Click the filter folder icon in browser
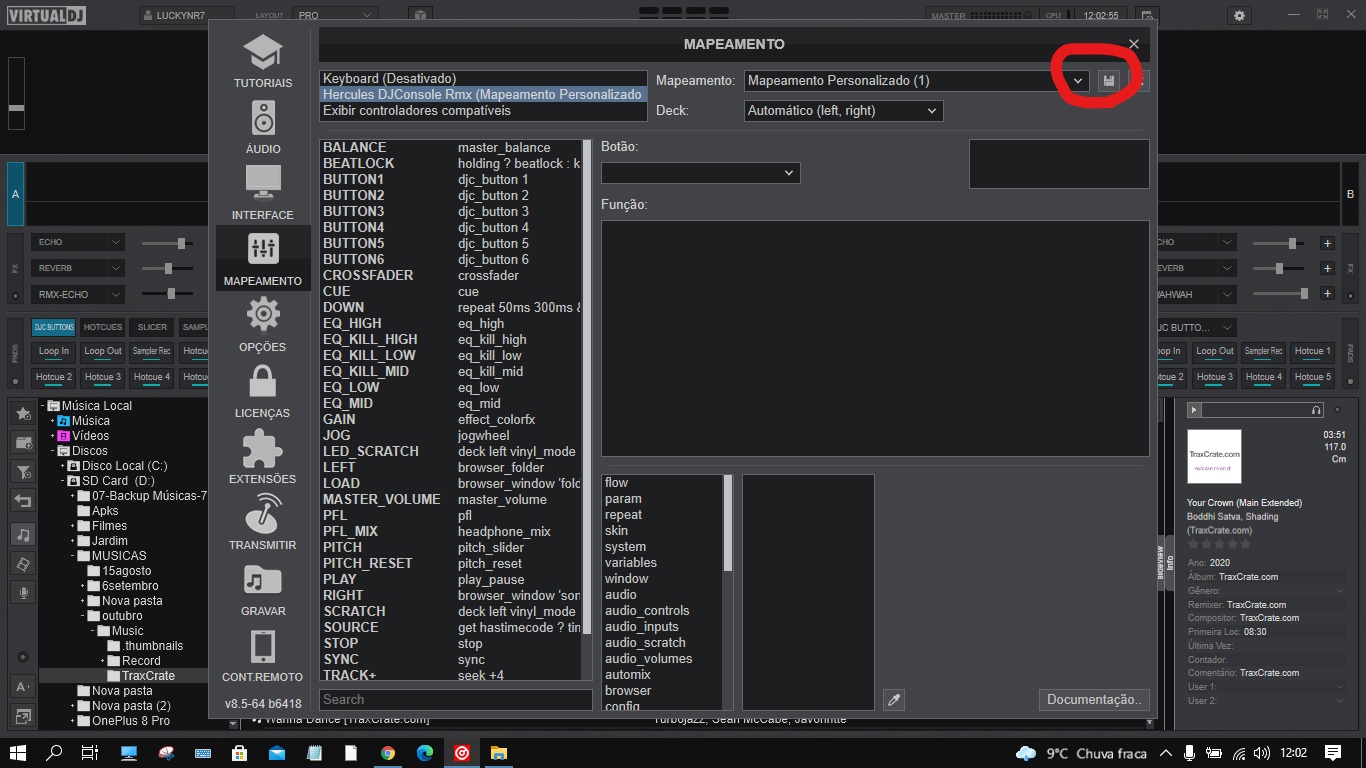 click(23, 472)
